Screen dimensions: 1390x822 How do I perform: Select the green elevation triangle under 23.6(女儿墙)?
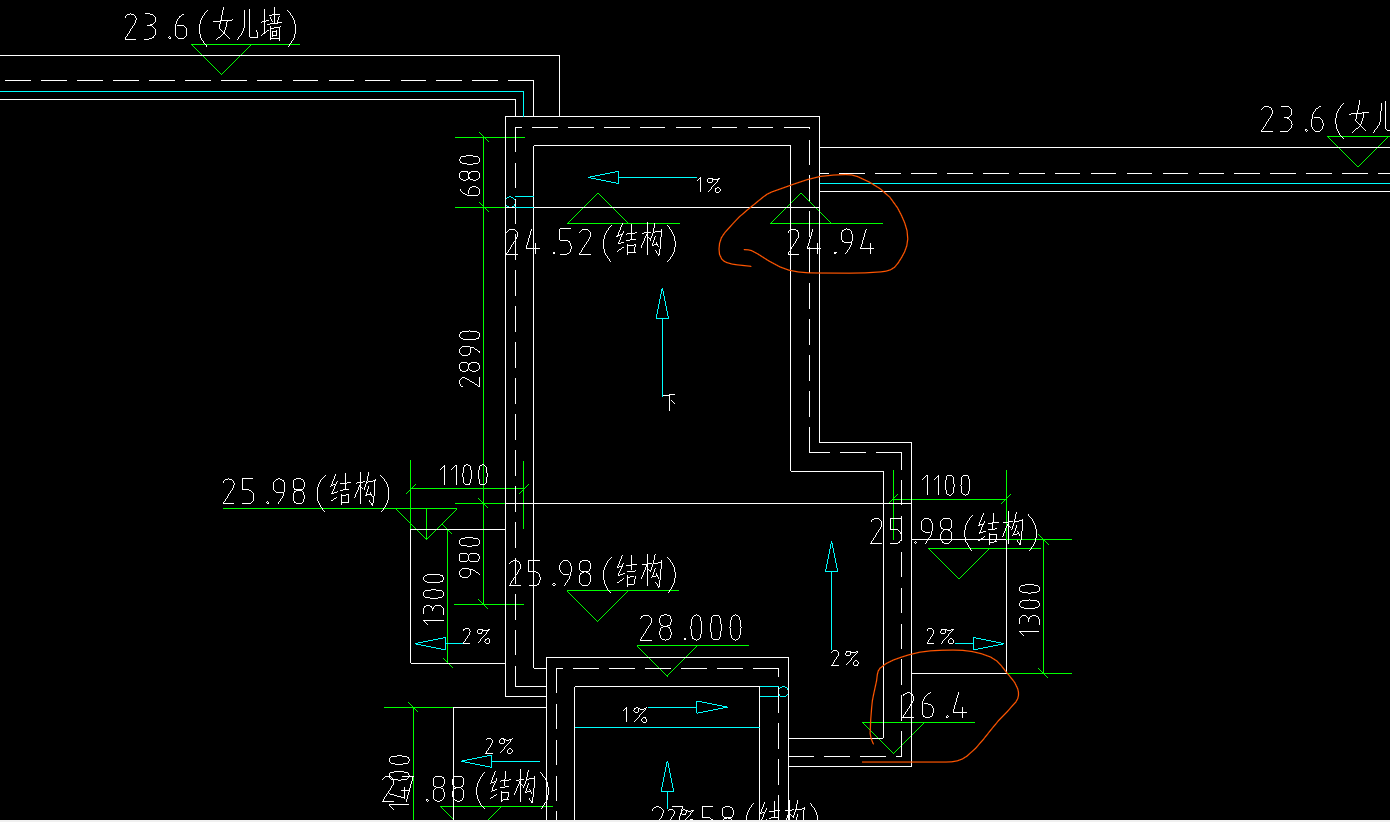(x=221, y=59)
